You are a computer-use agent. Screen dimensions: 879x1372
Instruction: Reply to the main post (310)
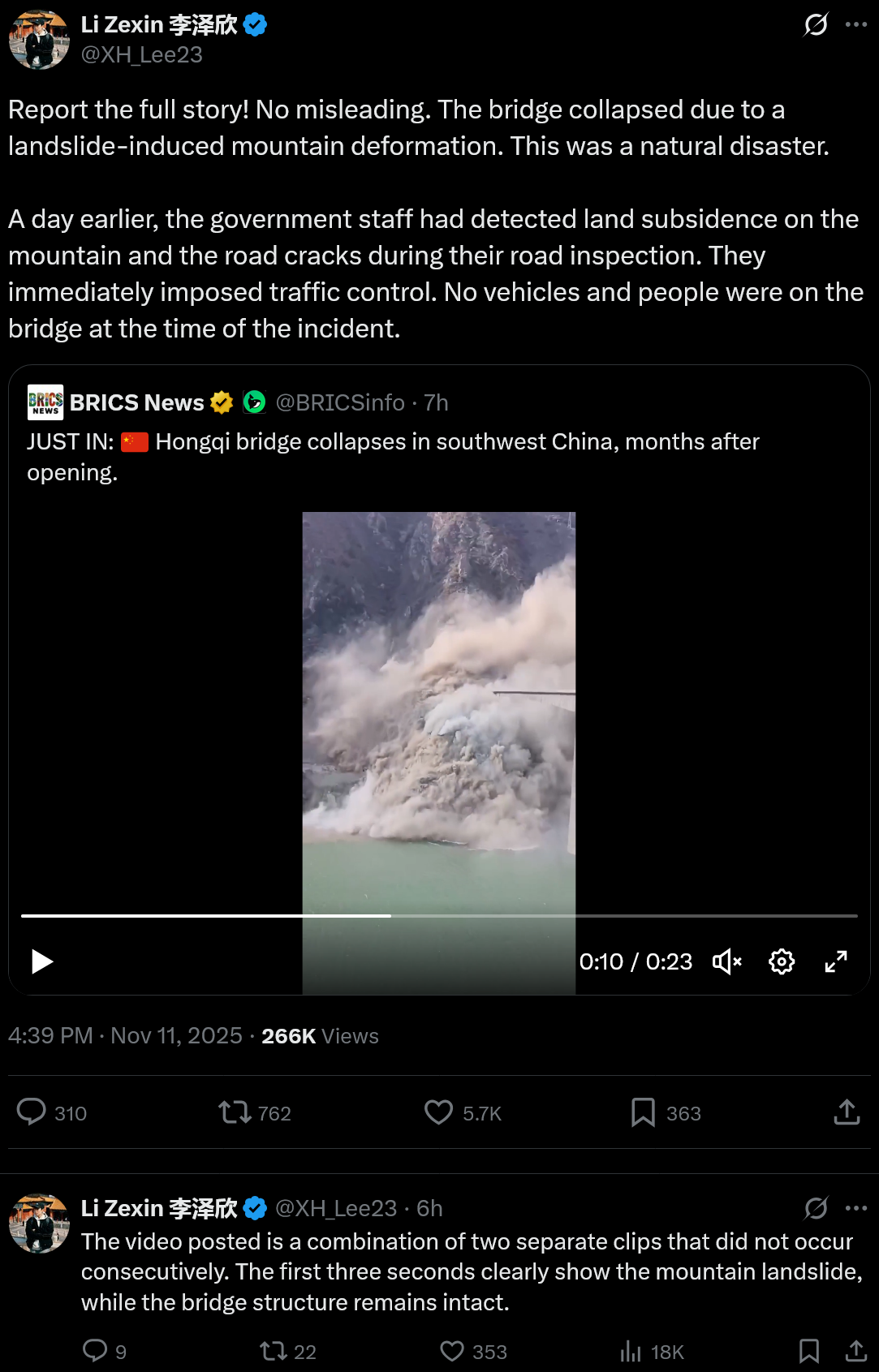pyautogui.click(x=52, y=1112)
